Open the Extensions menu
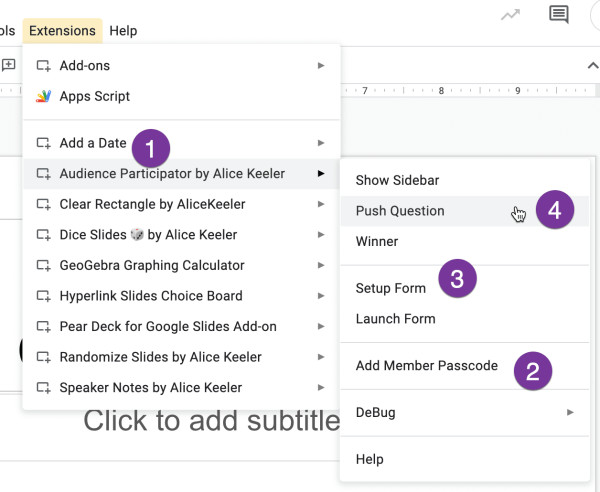This screenshot has height=492, width=600. pyautogui.click(x=62, y=31)
